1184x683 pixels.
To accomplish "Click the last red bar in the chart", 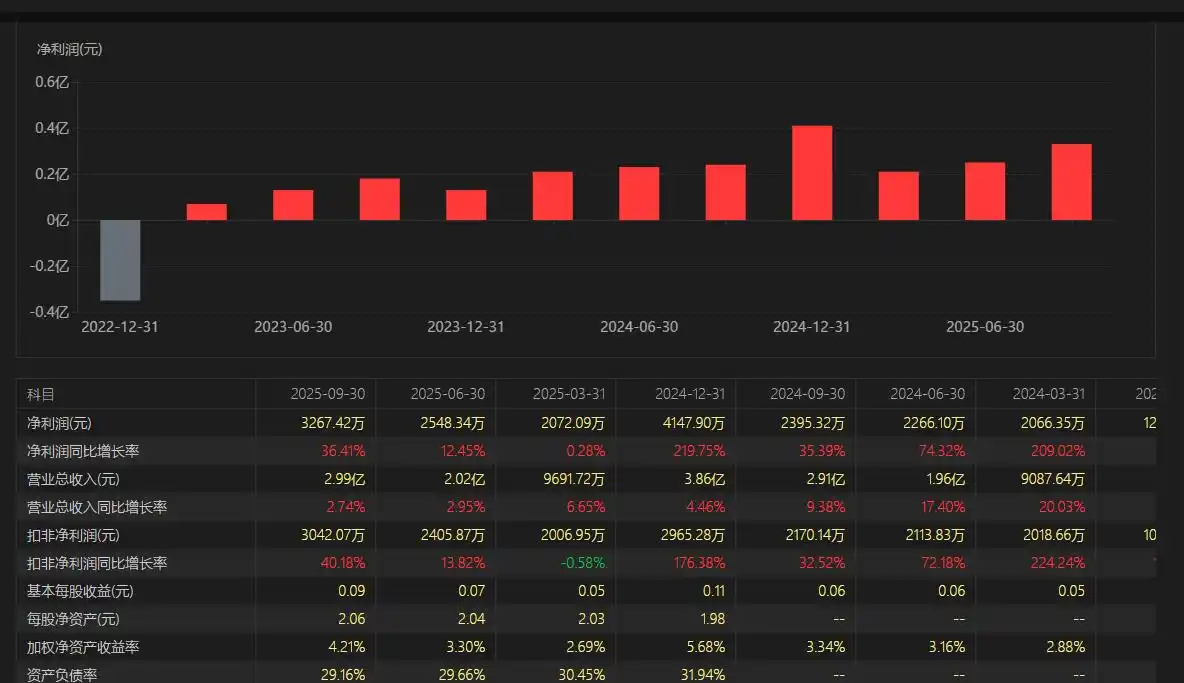I will (x=1071, y=182).
